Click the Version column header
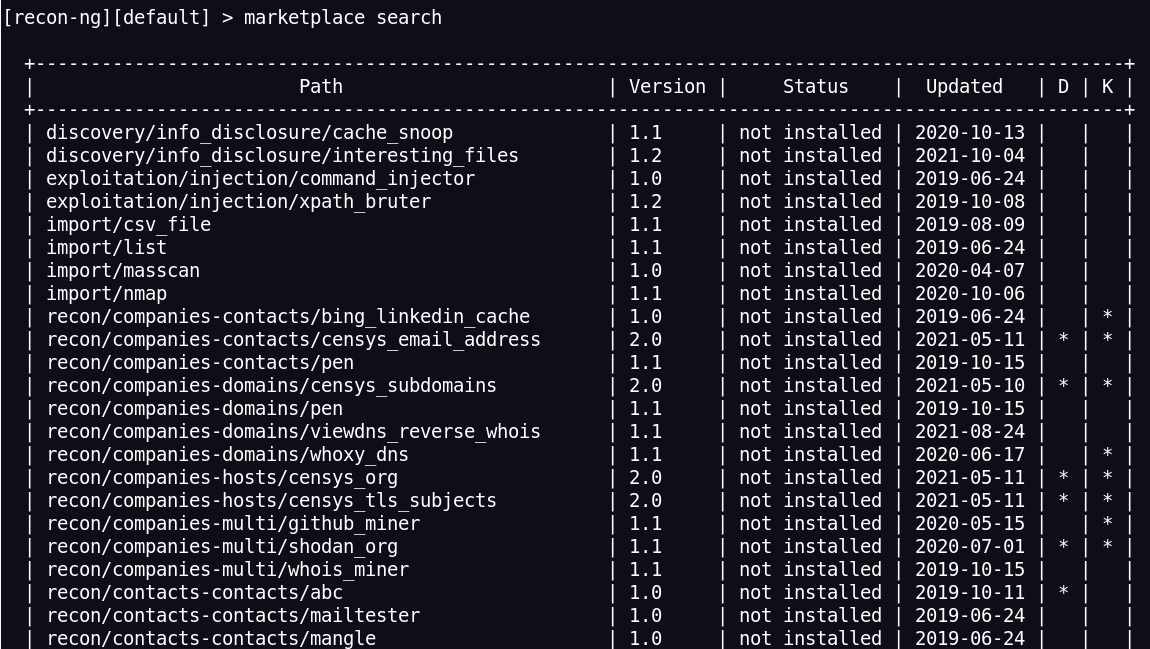The height and width of the screenshot is (649, 1150). pos(667,87)
